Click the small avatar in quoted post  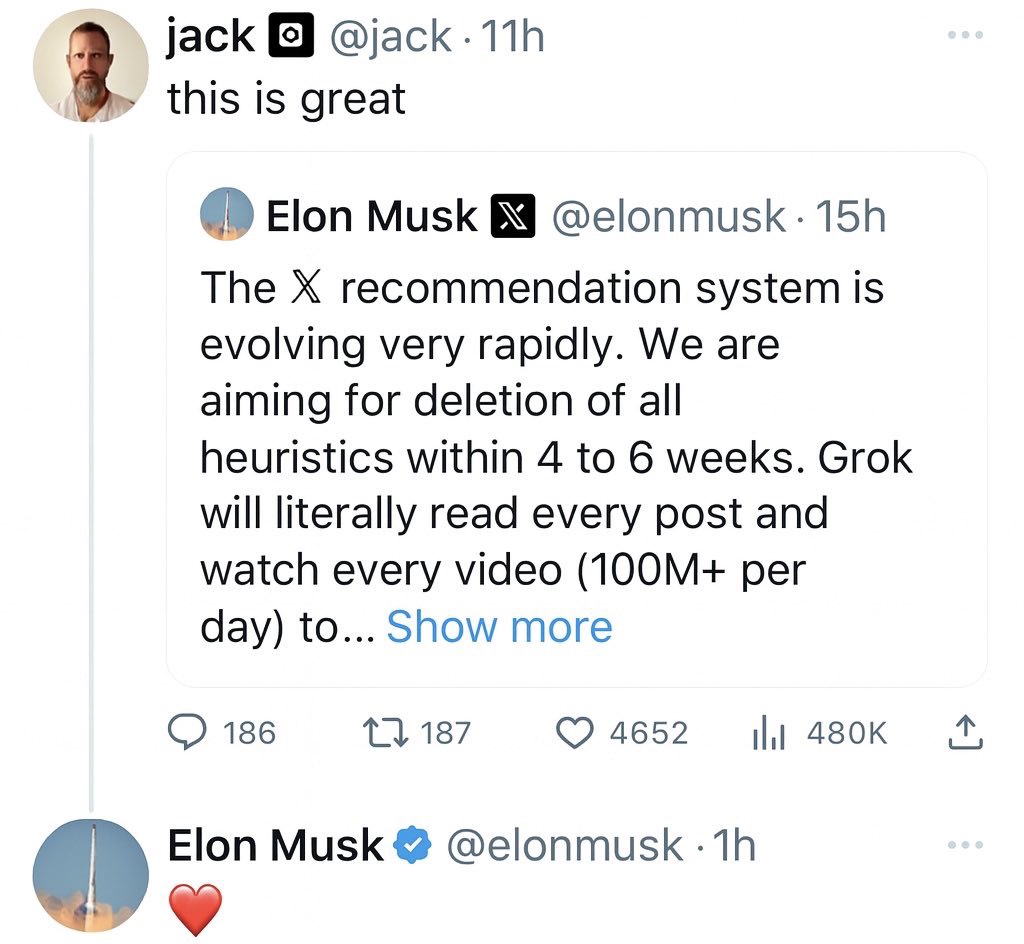226,216
